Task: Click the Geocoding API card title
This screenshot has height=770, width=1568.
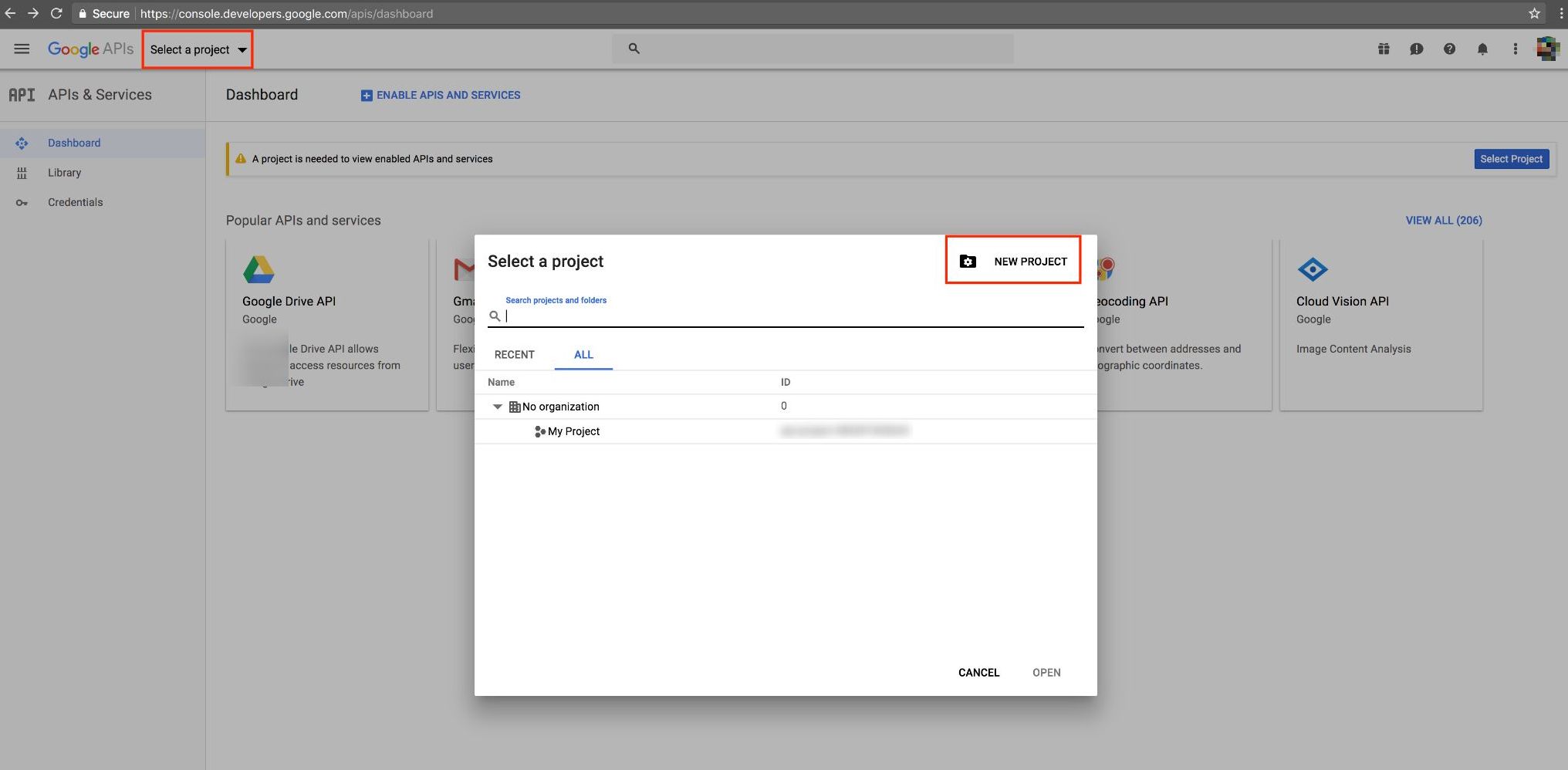Action: (1132, 301)
